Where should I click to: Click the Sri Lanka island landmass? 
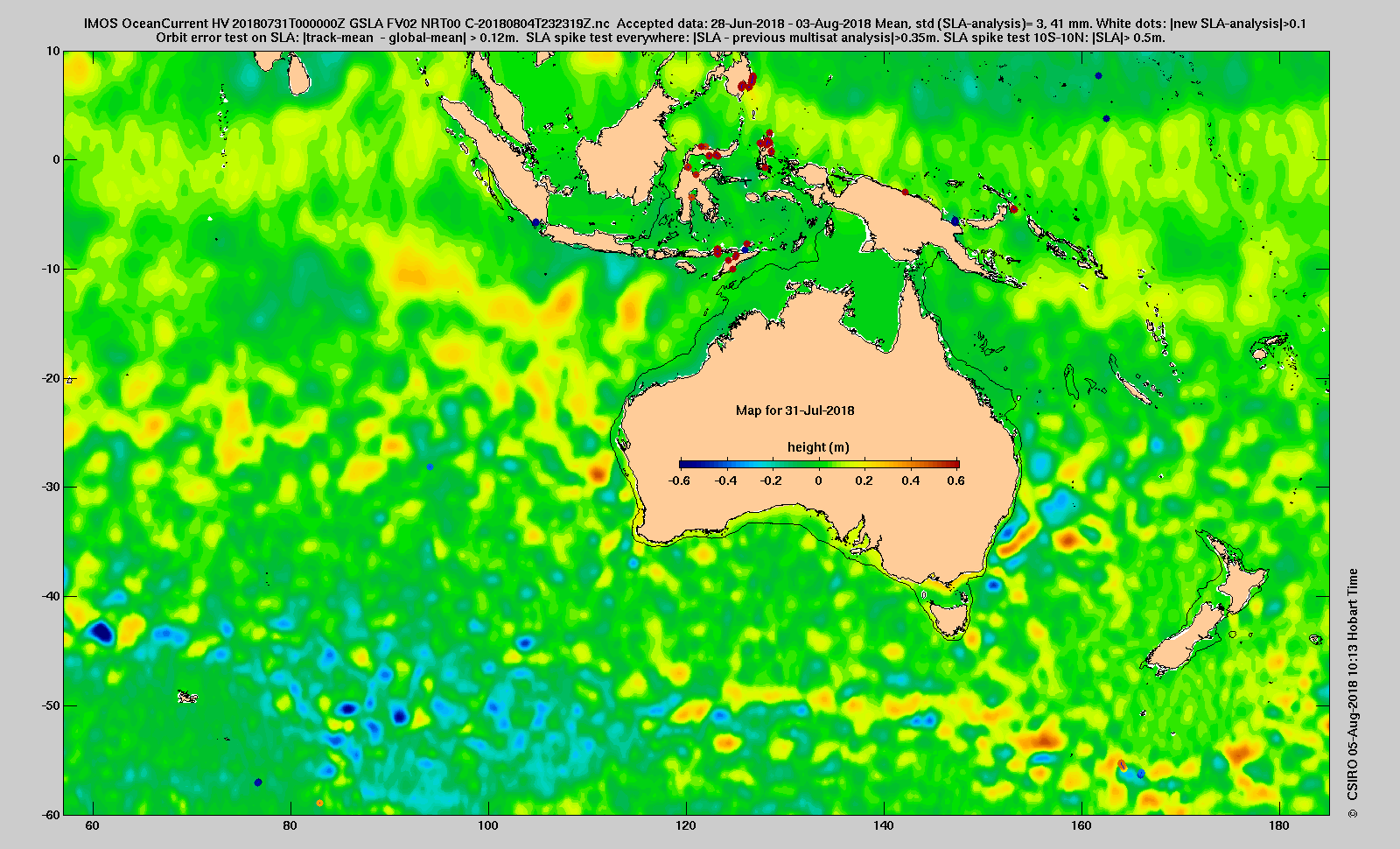tap(299, 74)
